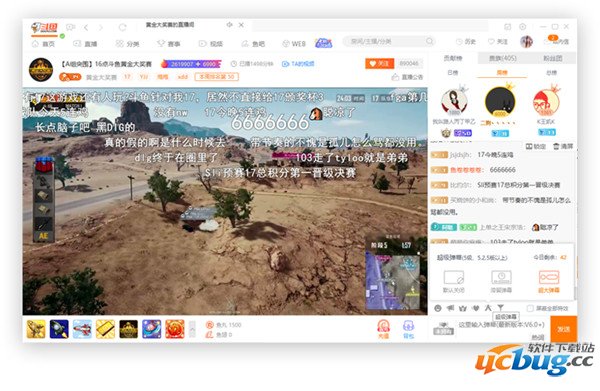The image size is (600, 391).
Task: Click the chat danmaku input field
Action: (502, 325)
